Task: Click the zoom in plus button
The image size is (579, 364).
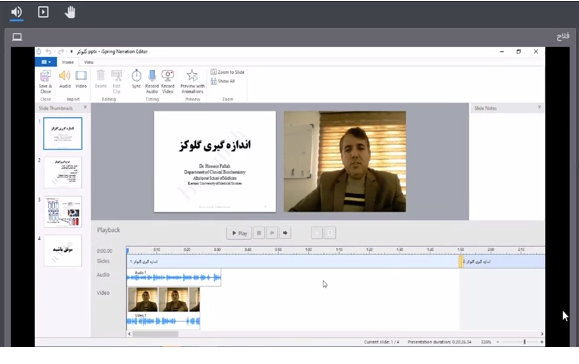Action: click(x=542, y=342)
